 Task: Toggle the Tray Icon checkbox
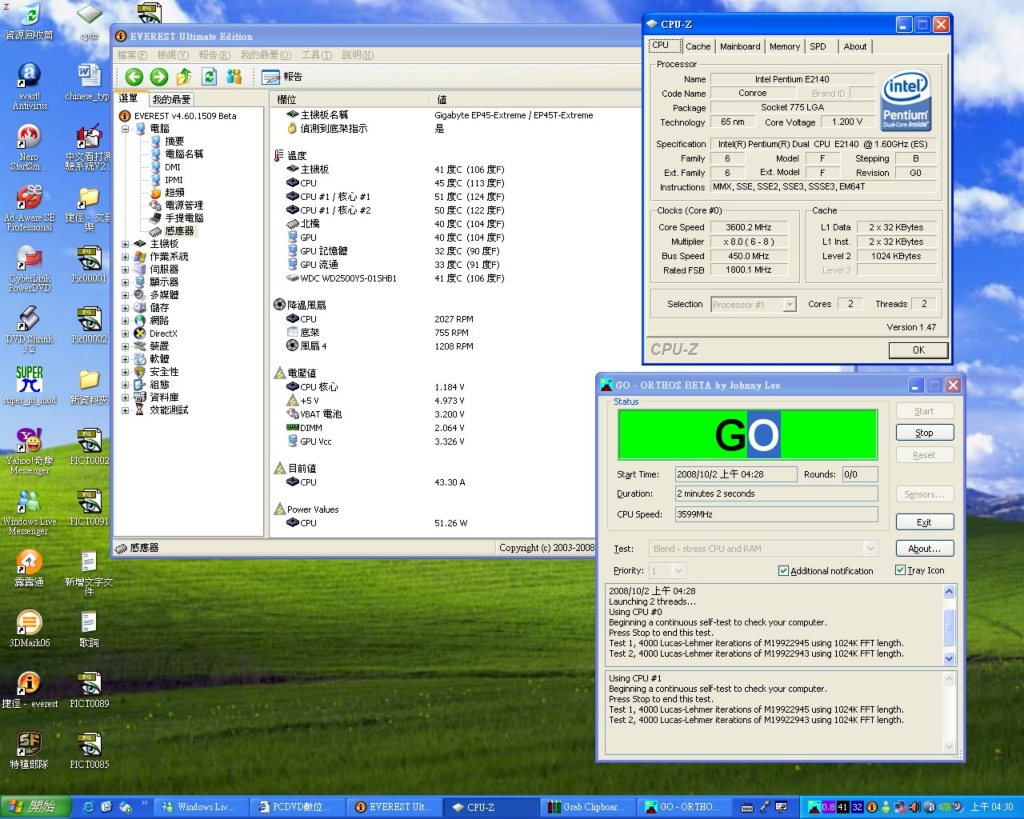coord(901,570)
